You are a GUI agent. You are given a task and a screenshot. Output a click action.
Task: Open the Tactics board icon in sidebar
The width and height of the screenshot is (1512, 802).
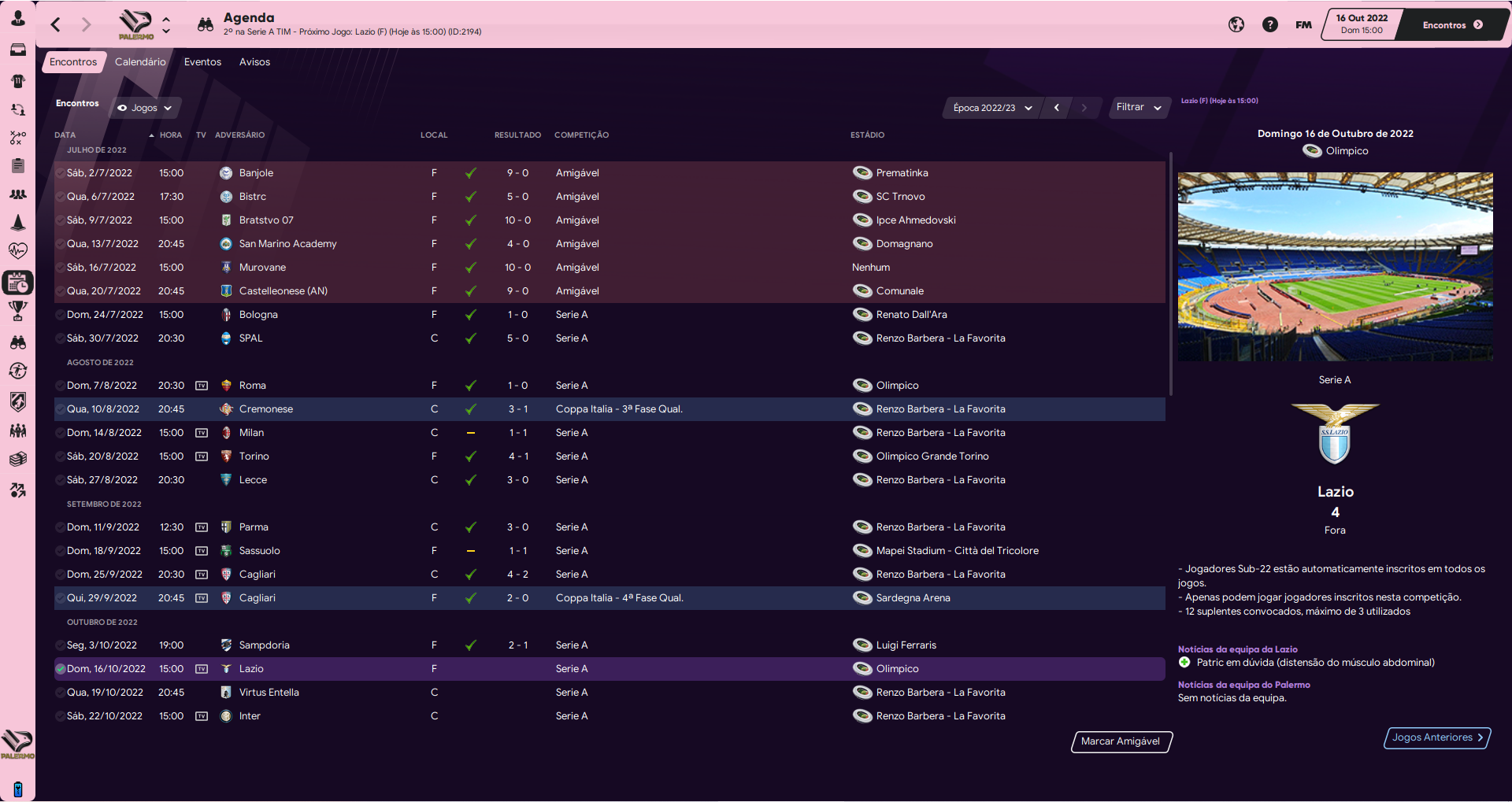[17, 138]
